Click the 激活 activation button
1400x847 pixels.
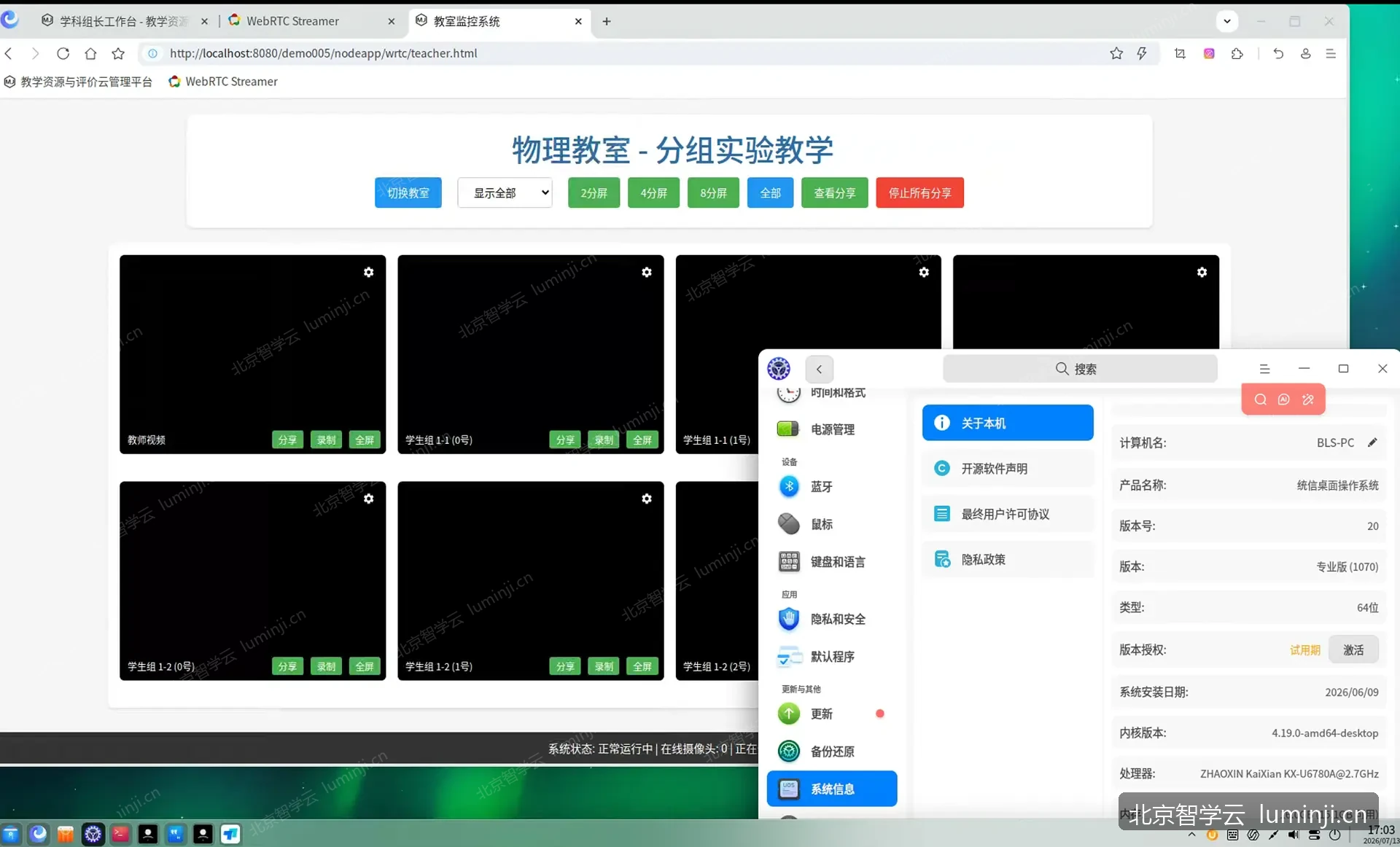coord(1353,649)
